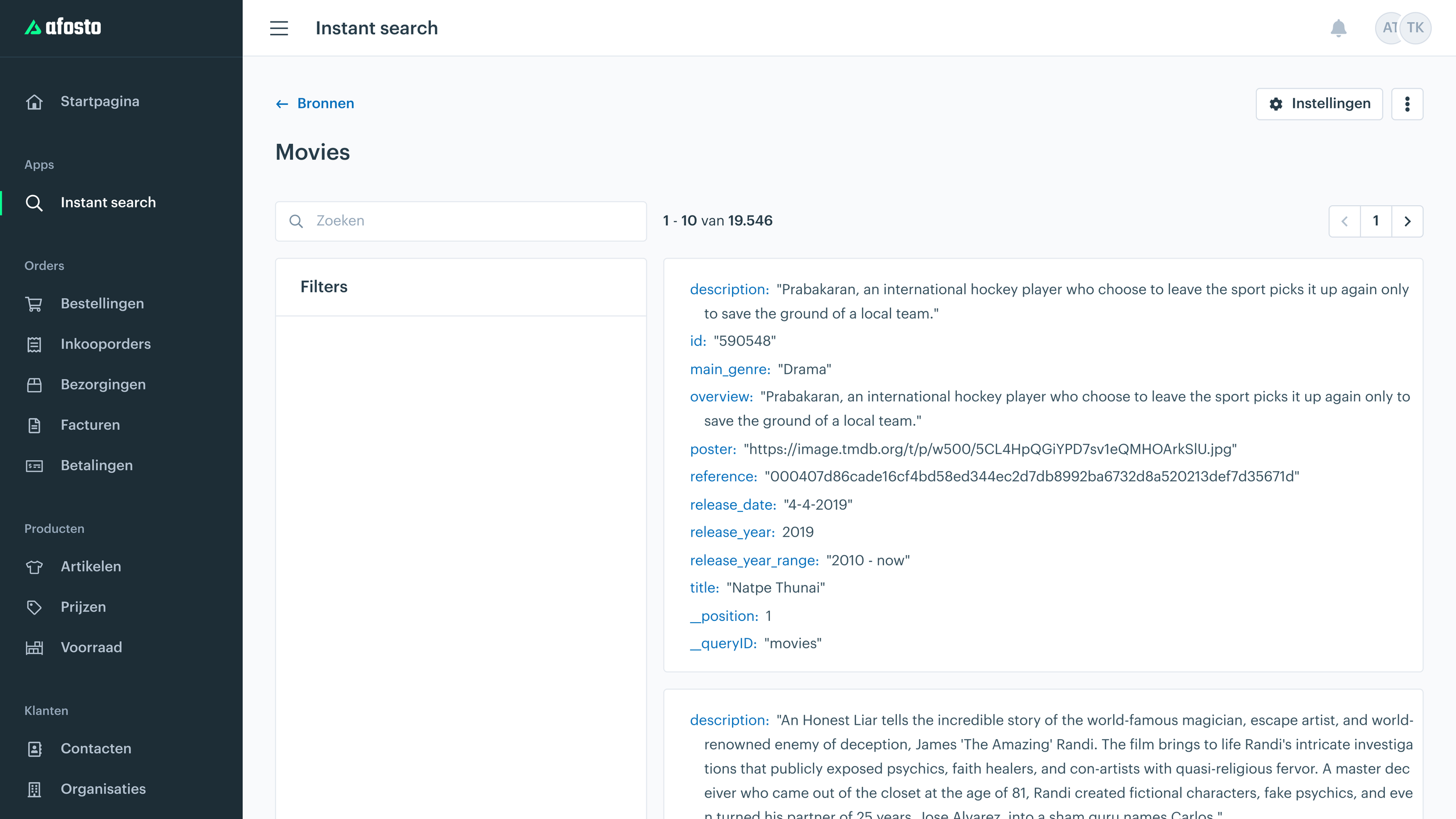Image resolution: width=1456 pixels, height=819 pixels.
Task: Click the Movies page title
Action: [313, 152]
